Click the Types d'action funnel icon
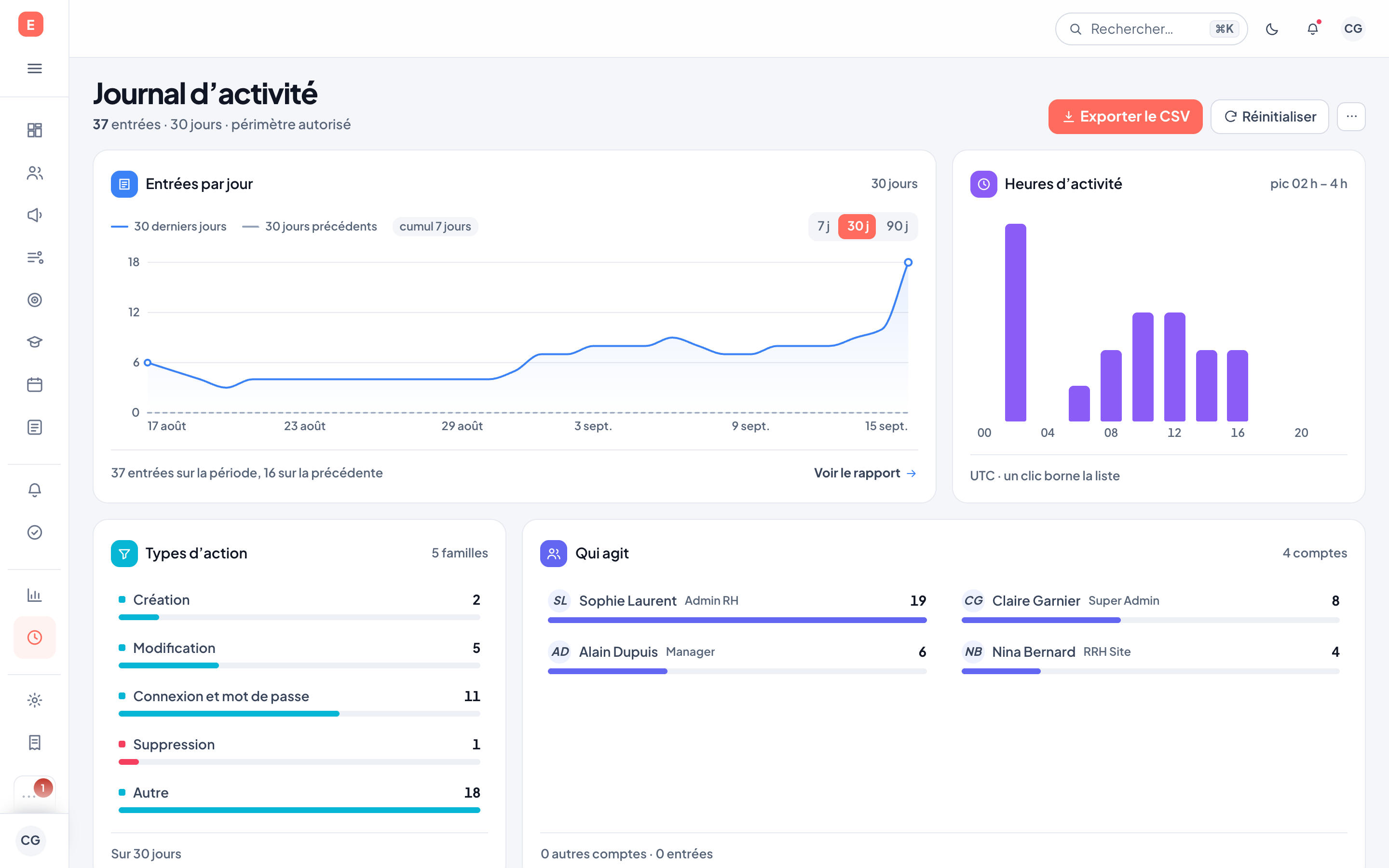 tap(124, 554)
